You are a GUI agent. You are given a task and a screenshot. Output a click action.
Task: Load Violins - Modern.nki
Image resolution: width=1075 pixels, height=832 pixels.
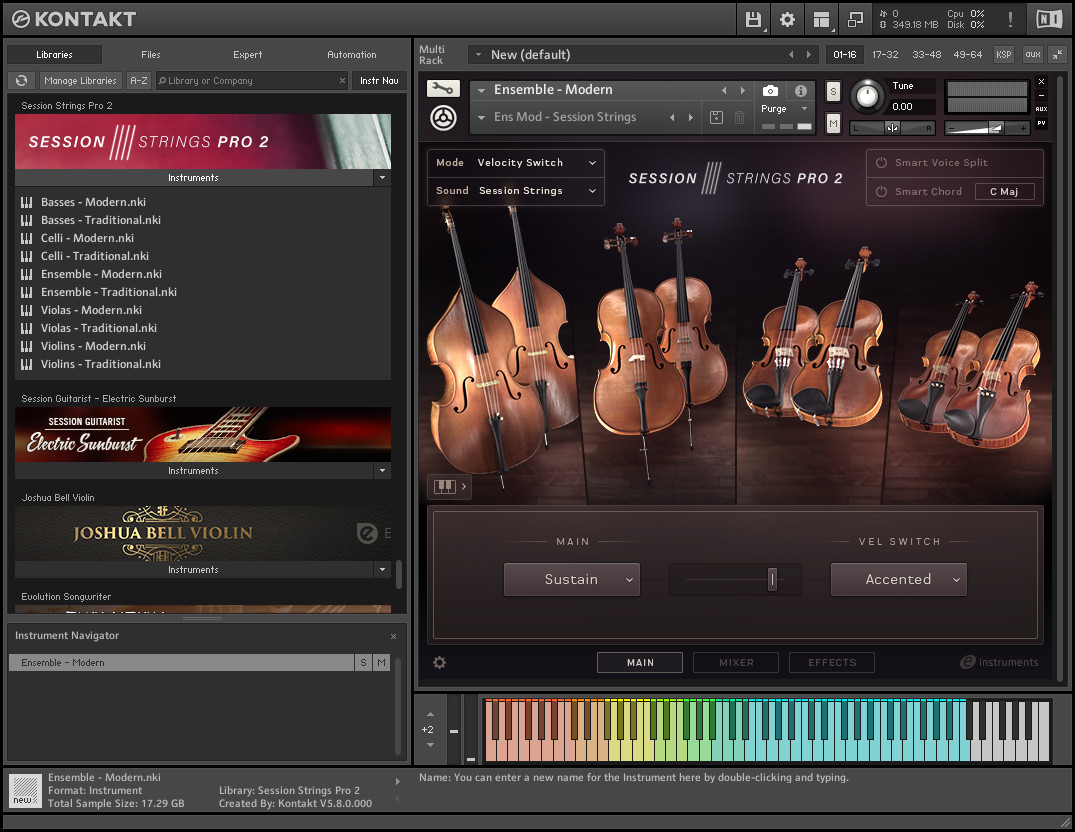coord(93,346)
